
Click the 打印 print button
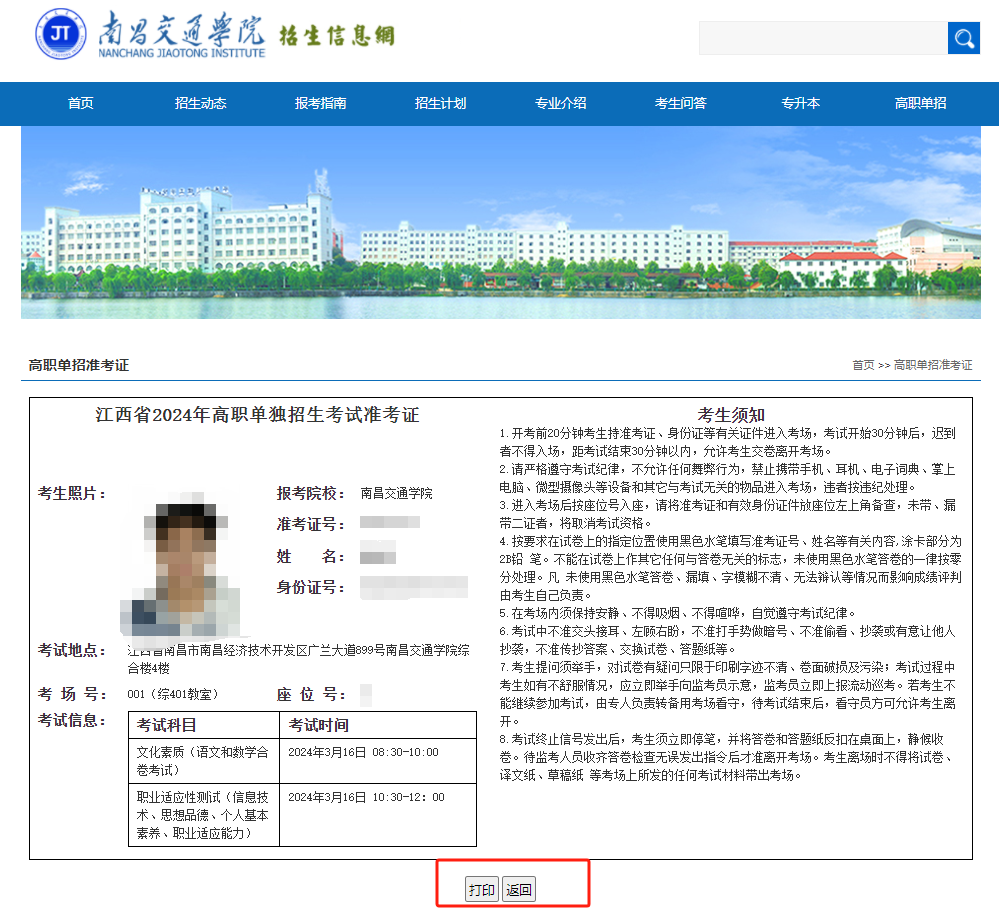[x=482, y=888]
